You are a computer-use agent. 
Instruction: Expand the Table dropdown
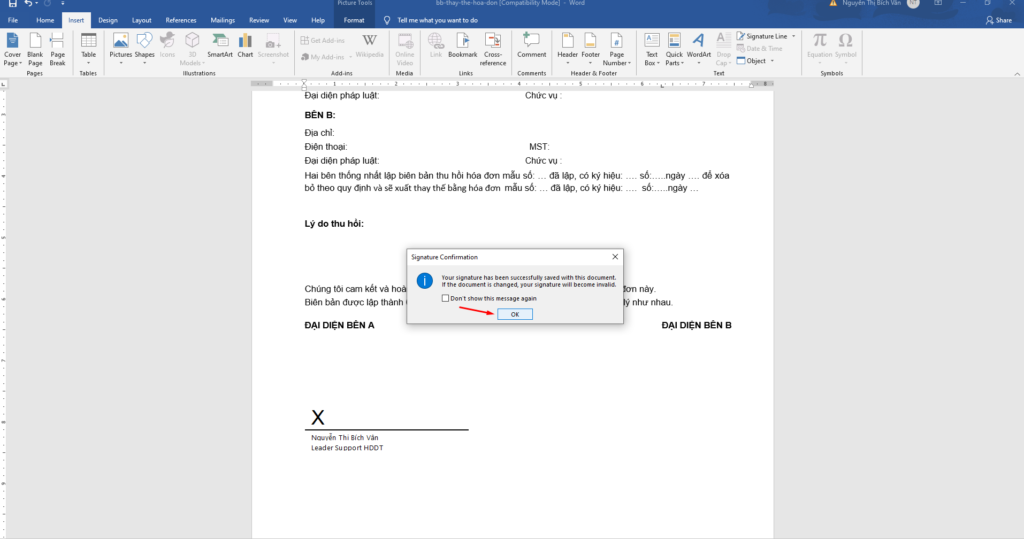click(x=88, y=62)
